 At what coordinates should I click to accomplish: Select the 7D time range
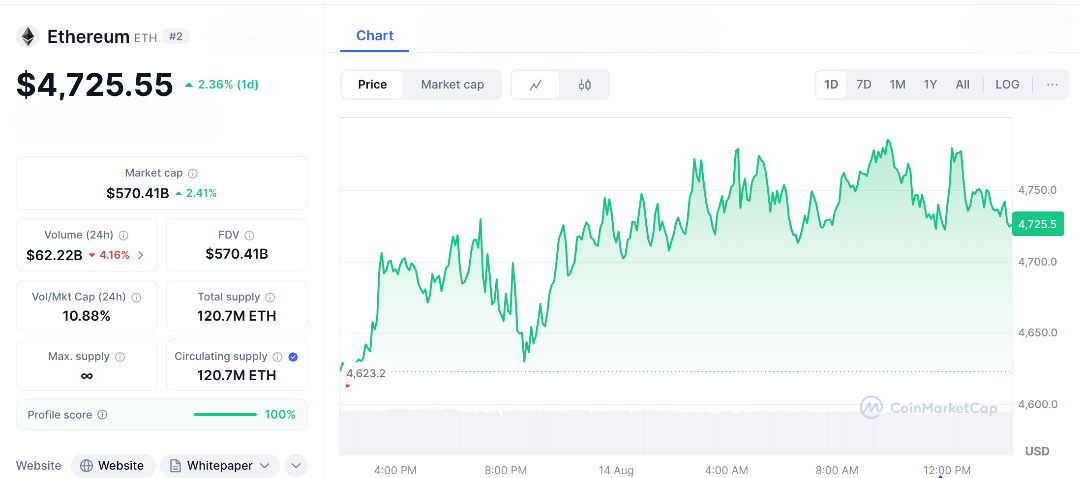click(864, 85)
